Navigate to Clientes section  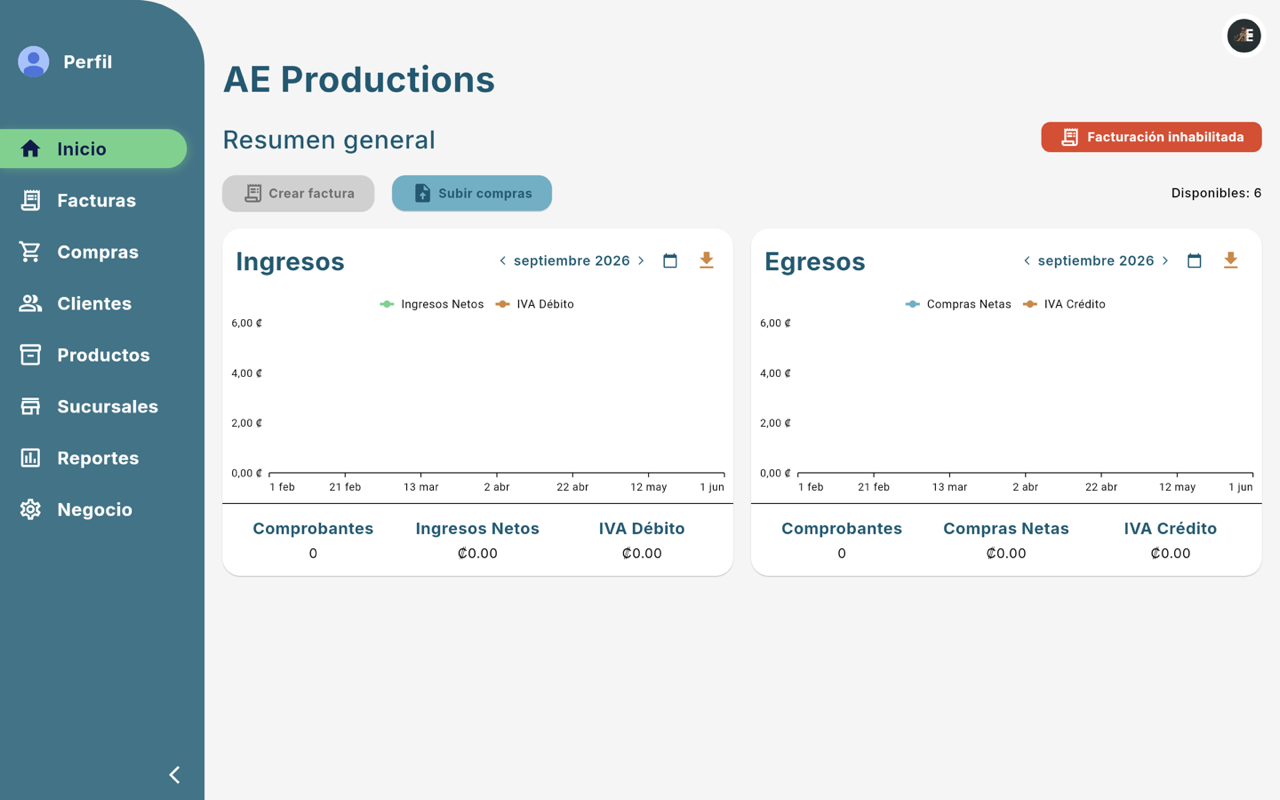(94, 303)
